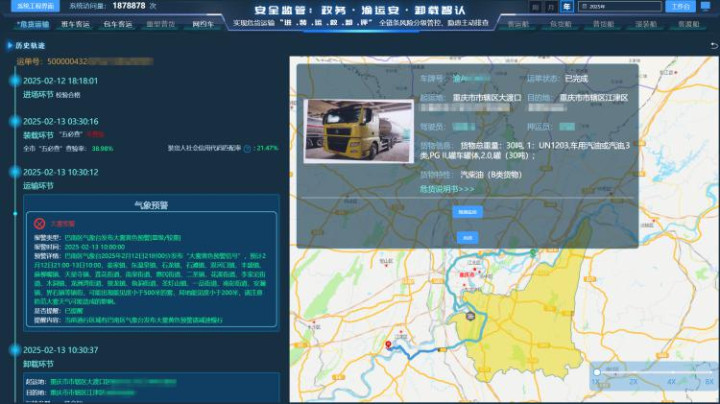Viewport: 720px width, 404px height.
Task: Switch to the 网约车 tab
Action: click(x=202, y=21)
